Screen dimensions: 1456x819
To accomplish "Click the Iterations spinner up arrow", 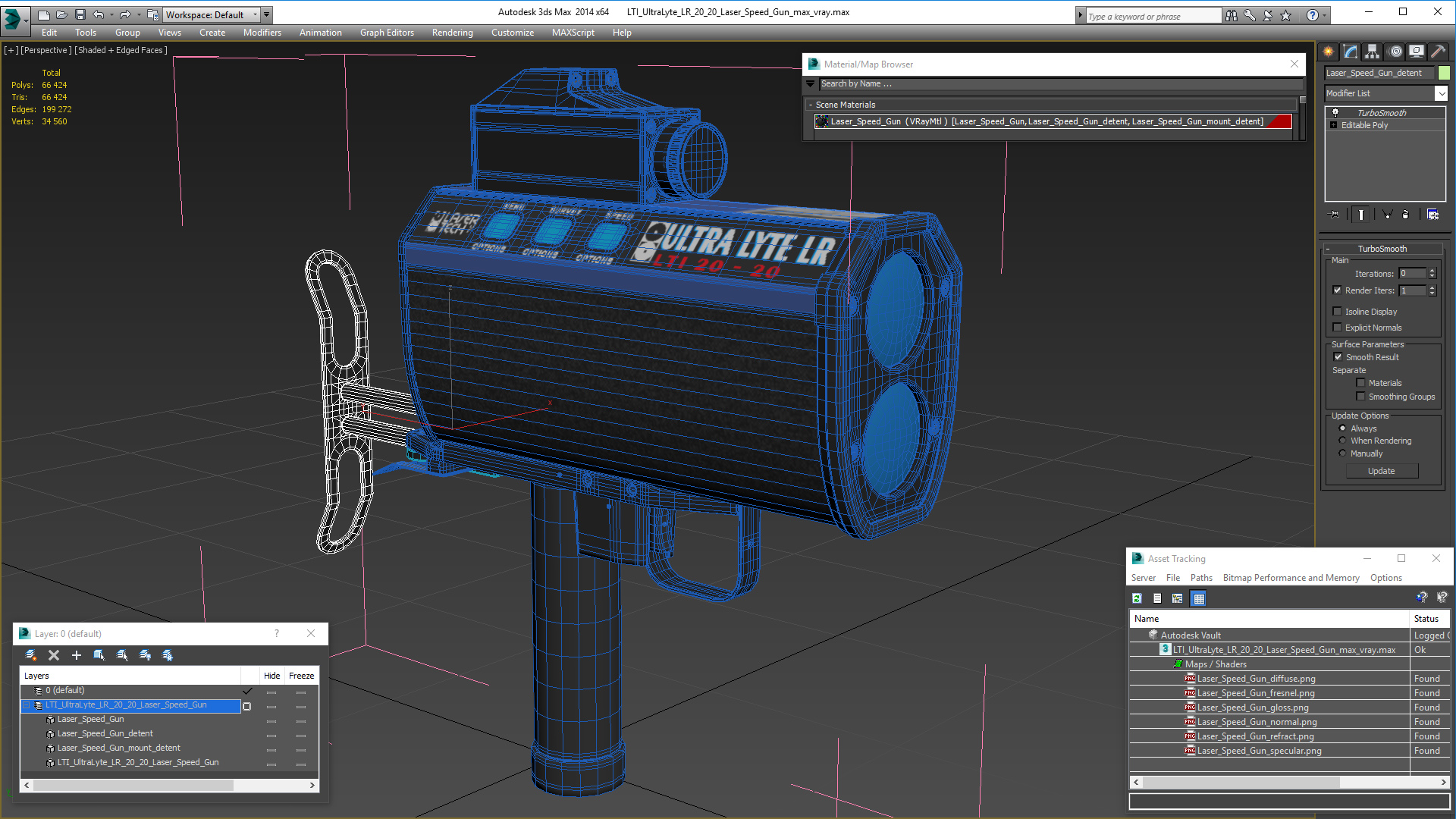I will coord(1432,271).
